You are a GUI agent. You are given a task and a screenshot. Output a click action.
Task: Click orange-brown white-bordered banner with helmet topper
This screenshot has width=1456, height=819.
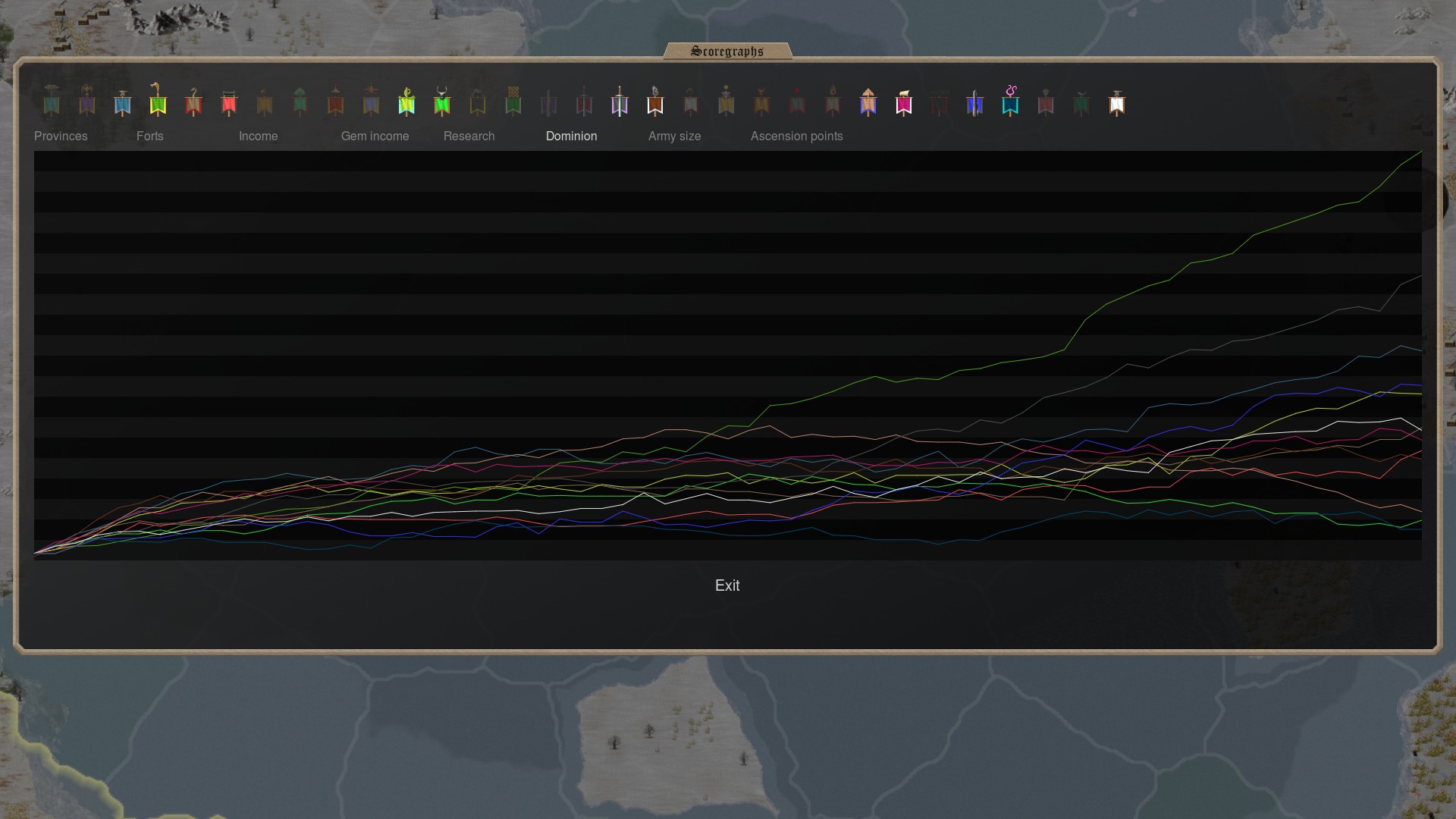click(x=655, y=101)
